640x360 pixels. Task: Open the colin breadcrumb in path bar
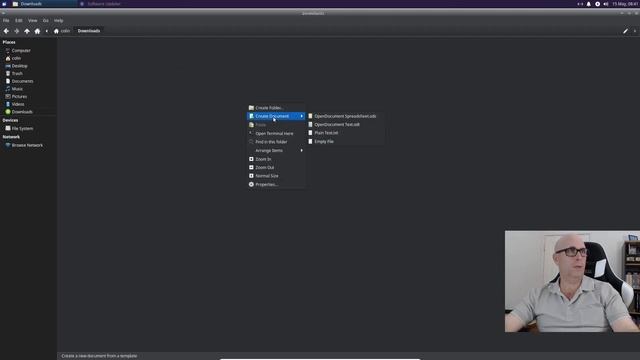click(62, 31)
